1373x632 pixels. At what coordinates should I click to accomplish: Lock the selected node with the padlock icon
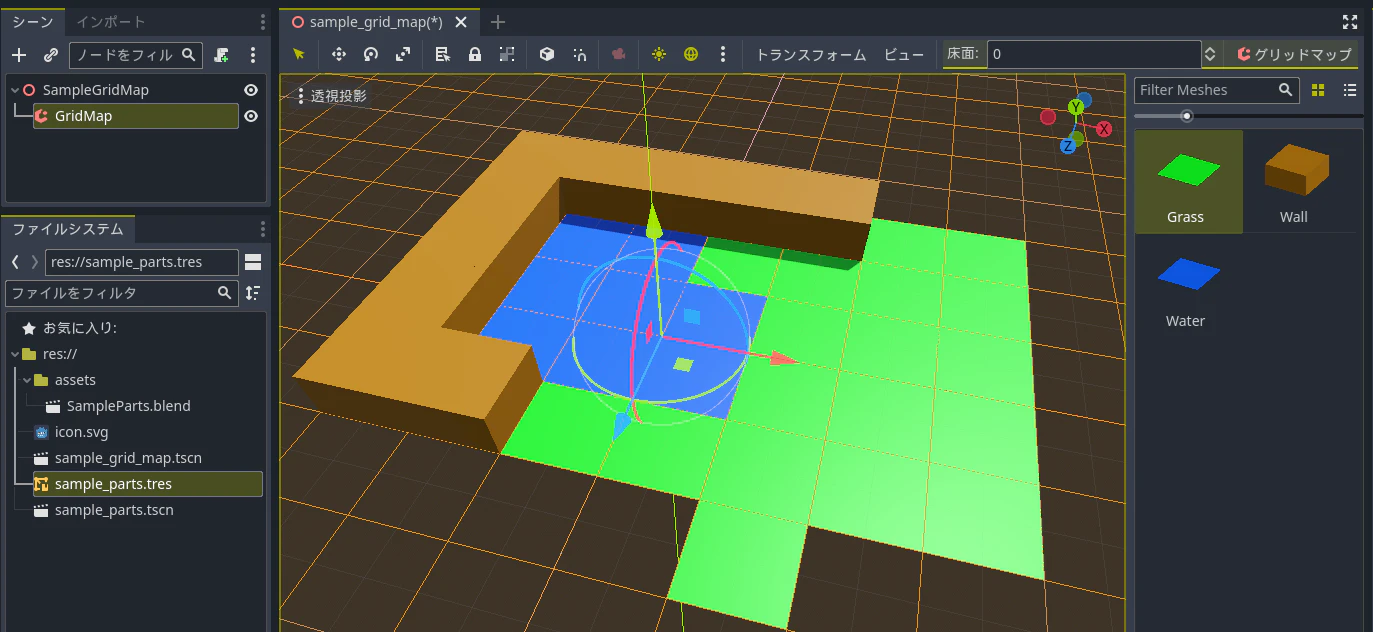click(x=475, y=55)
